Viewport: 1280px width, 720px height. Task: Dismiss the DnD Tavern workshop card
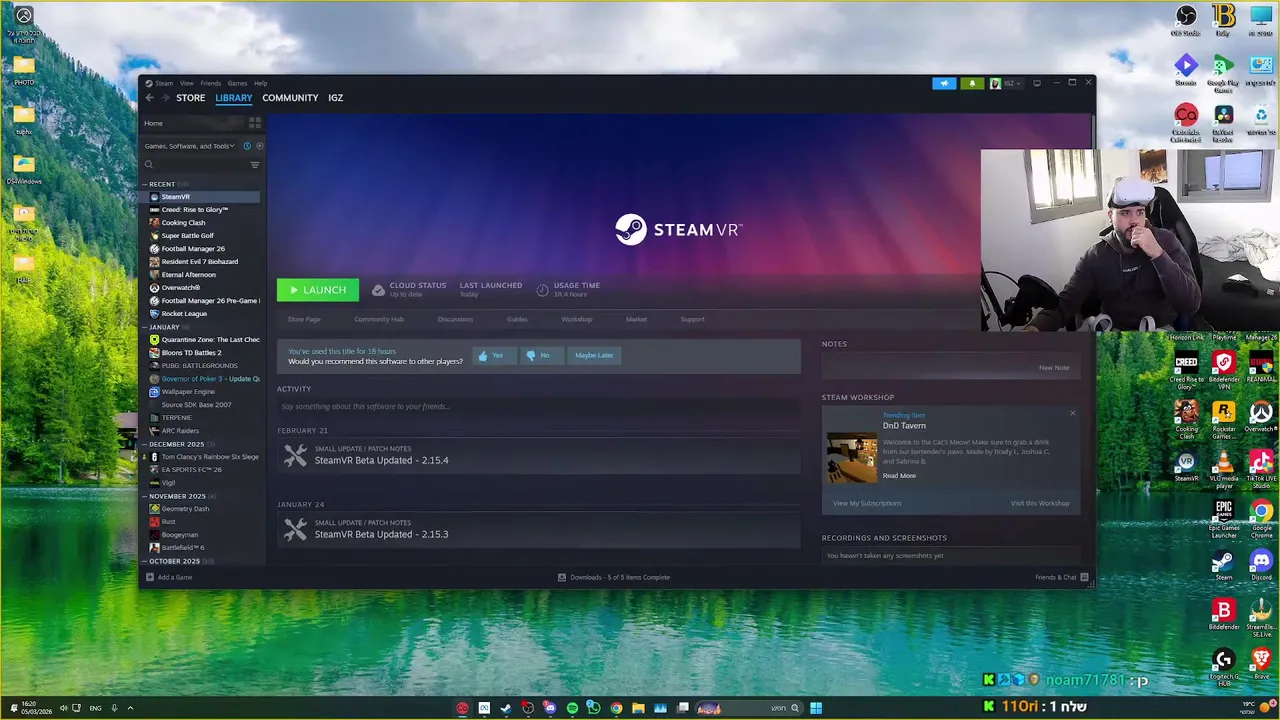click(x=1073, y=413)
